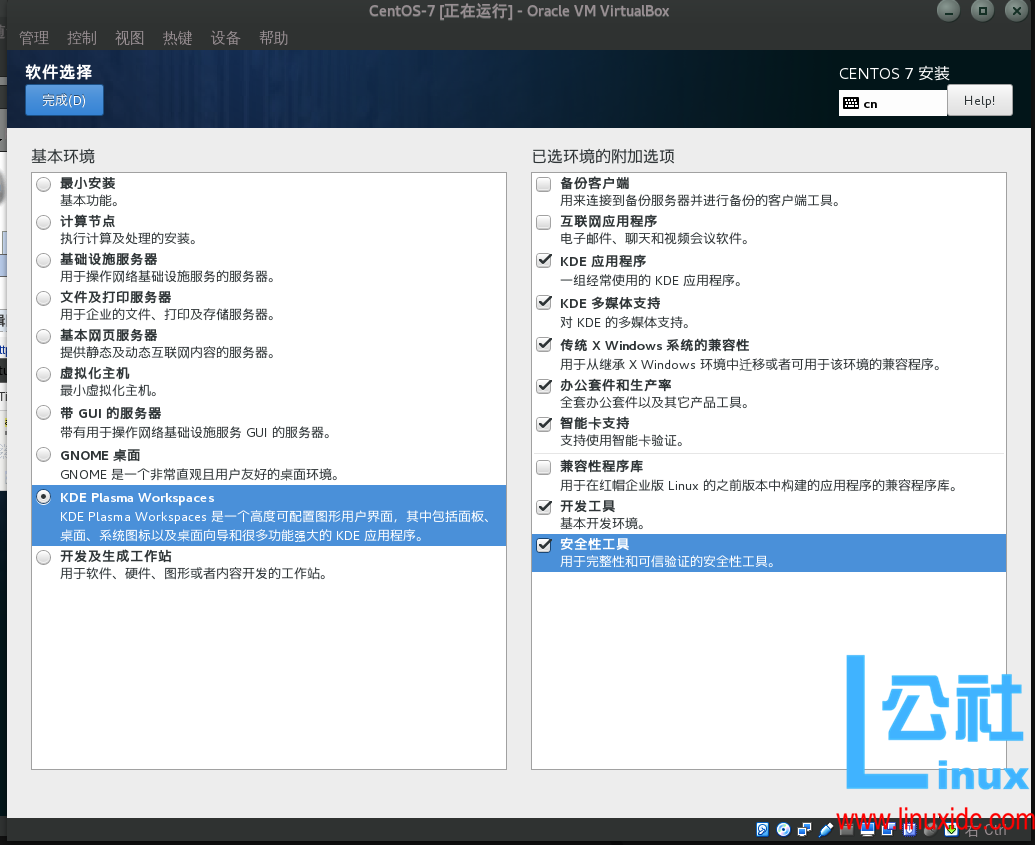Click the 已选环境的附加选项 heading
This screenshot has width=1035, height=845.
(x=603, y=156)
